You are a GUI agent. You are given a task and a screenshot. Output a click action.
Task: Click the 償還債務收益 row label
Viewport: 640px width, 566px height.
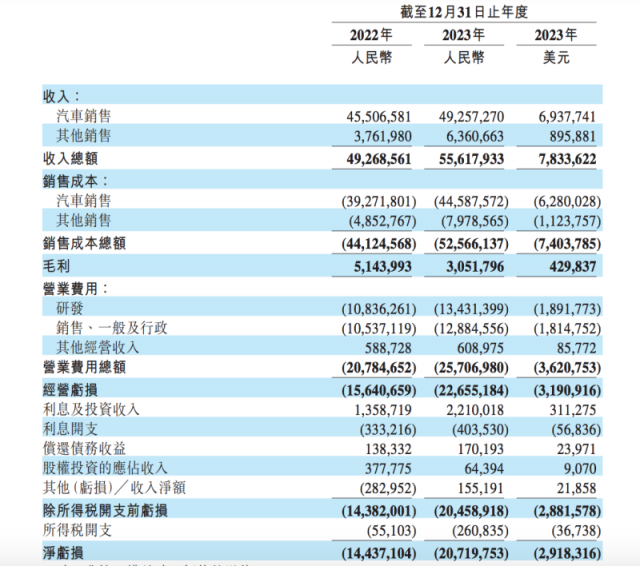click(x=84, y=448)
